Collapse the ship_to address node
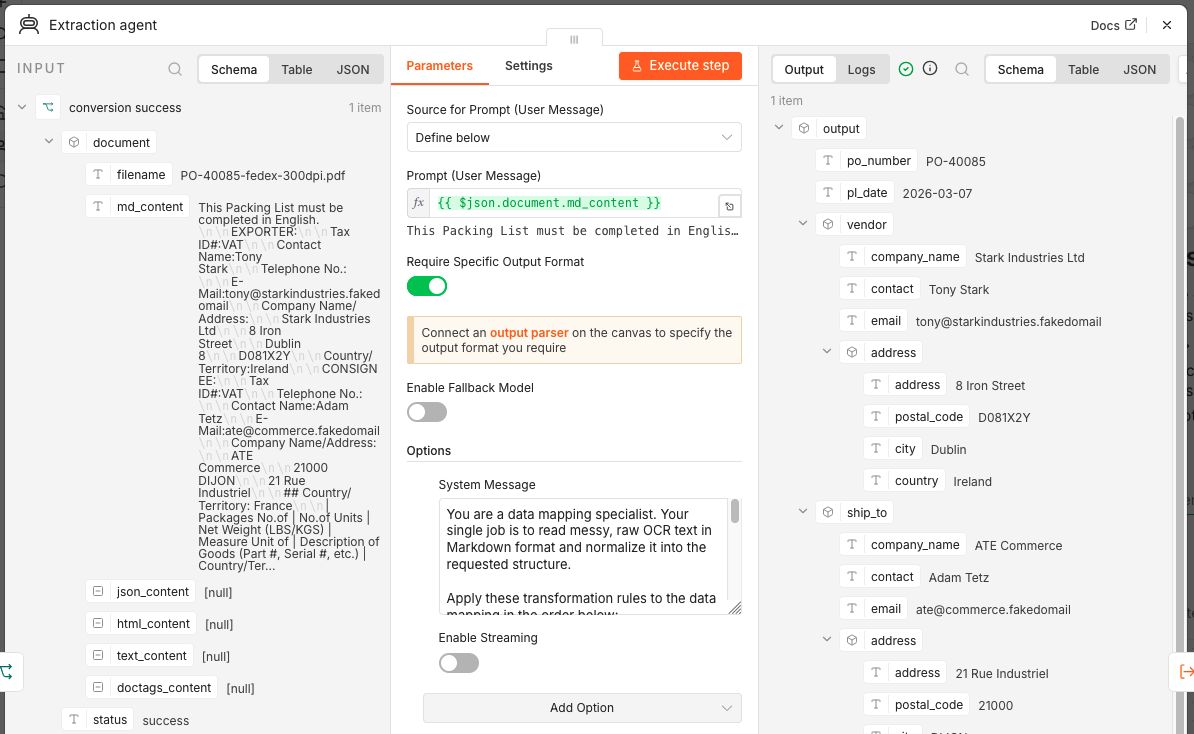Viewport: 1194px width, 734px height. pyautogui.click(x=827, y=640)
